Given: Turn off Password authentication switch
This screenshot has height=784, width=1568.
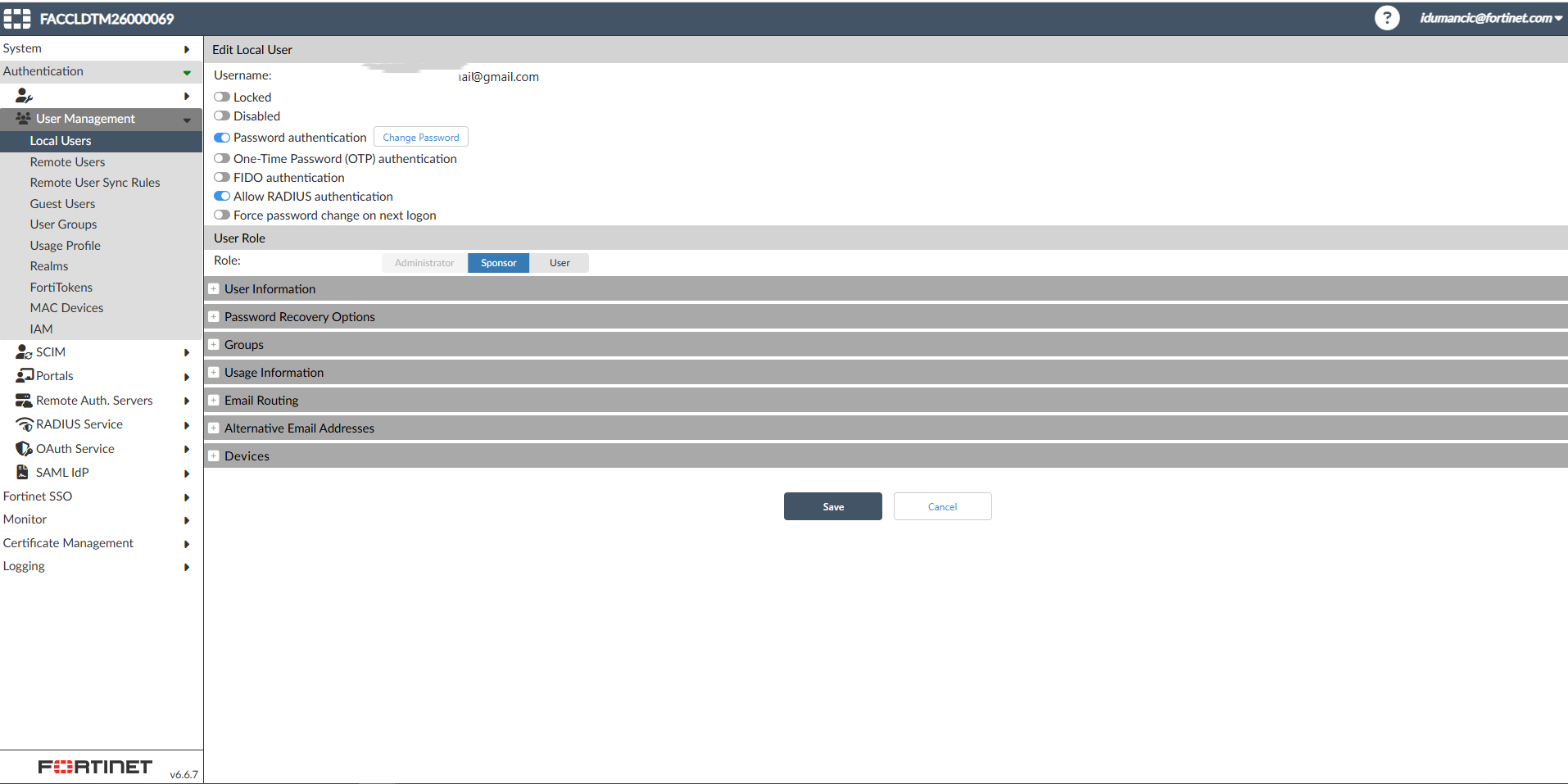Looking at the screenshot, I should click(222, 138).
